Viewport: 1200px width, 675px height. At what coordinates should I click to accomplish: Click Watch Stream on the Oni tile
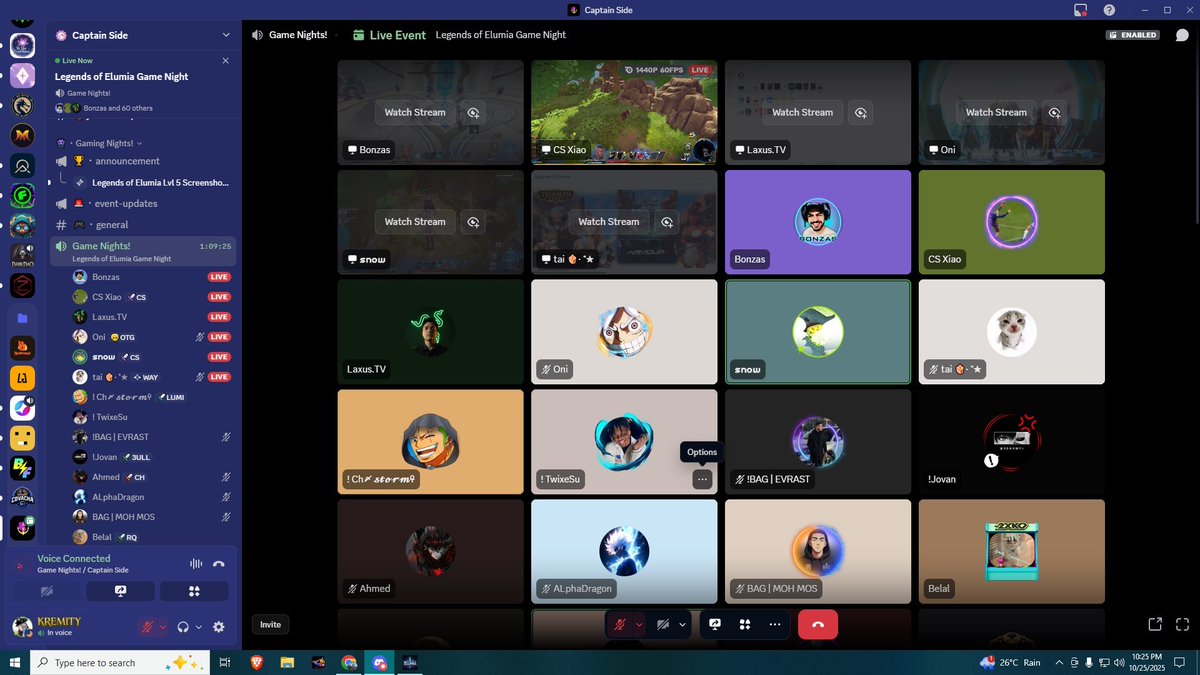pyautogui.click(x=996, y=112)
